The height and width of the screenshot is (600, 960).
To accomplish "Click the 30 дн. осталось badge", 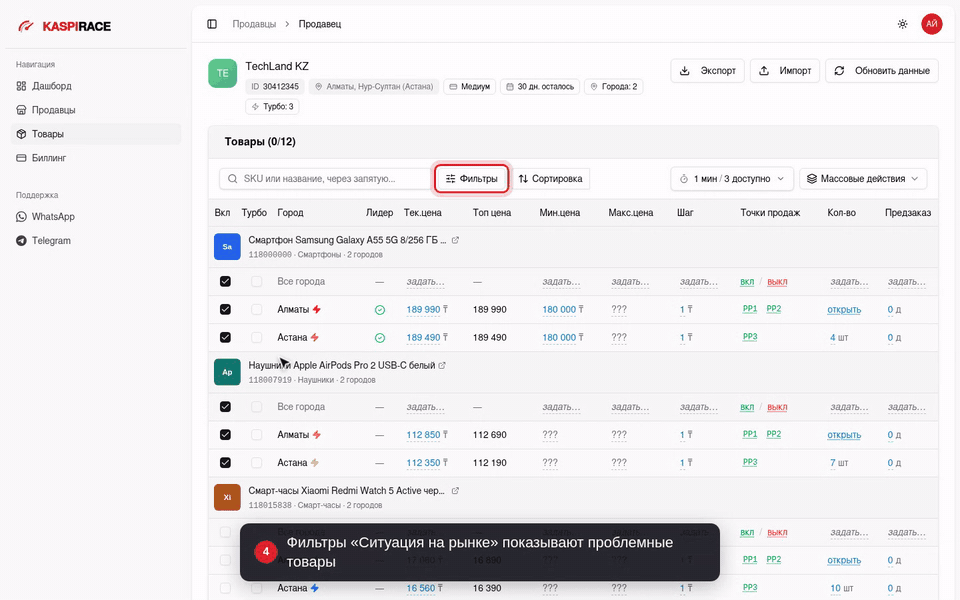I will point(540,87).
